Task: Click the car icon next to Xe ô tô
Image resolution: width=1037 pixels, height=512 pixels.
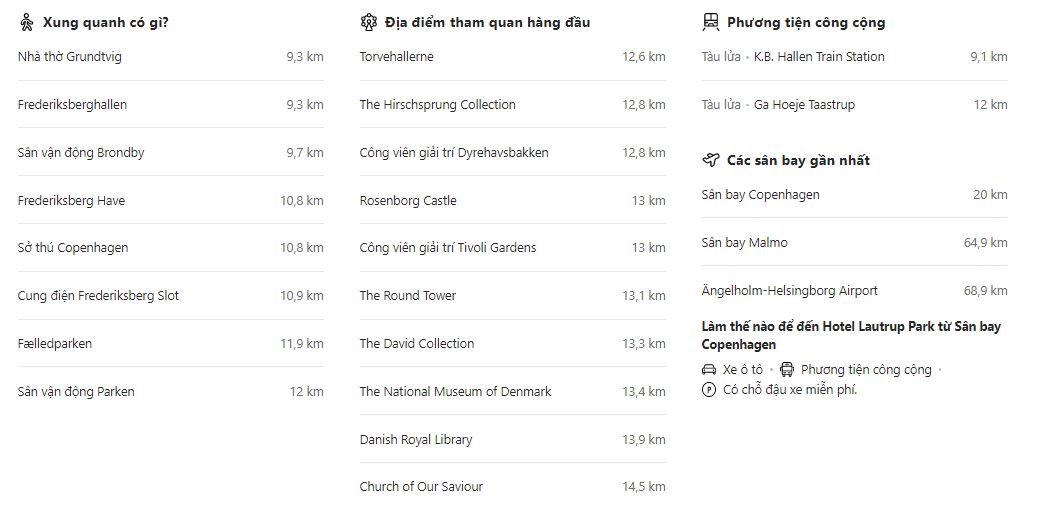Action: click(x=709, y=369)
